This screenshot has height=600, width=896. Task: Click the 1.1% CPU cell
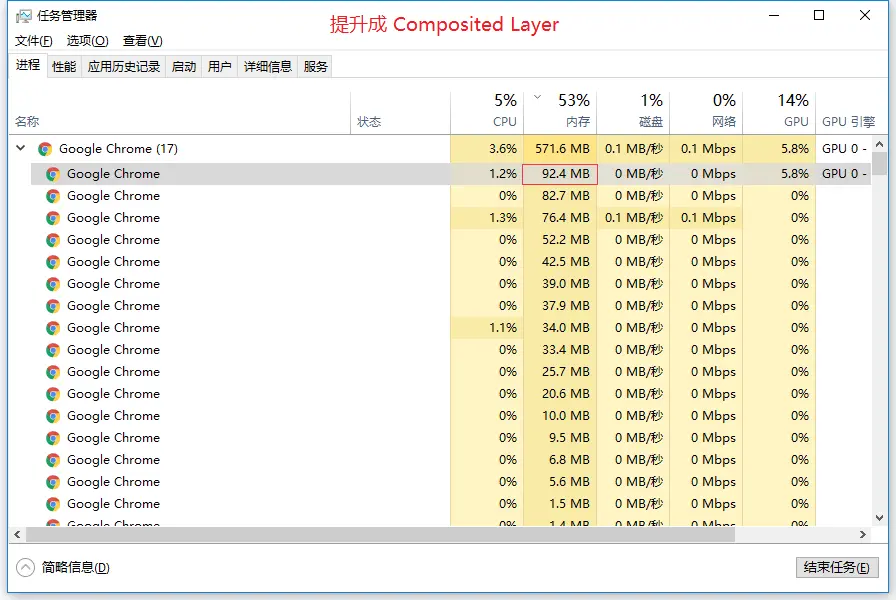click(x=487, y=328)
